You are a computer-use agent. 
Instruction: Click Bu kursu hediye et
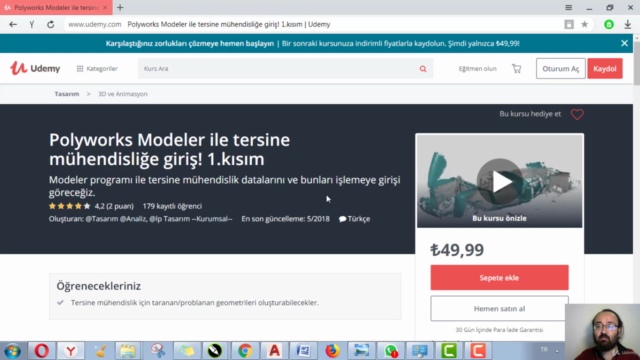tap(530, 114)
